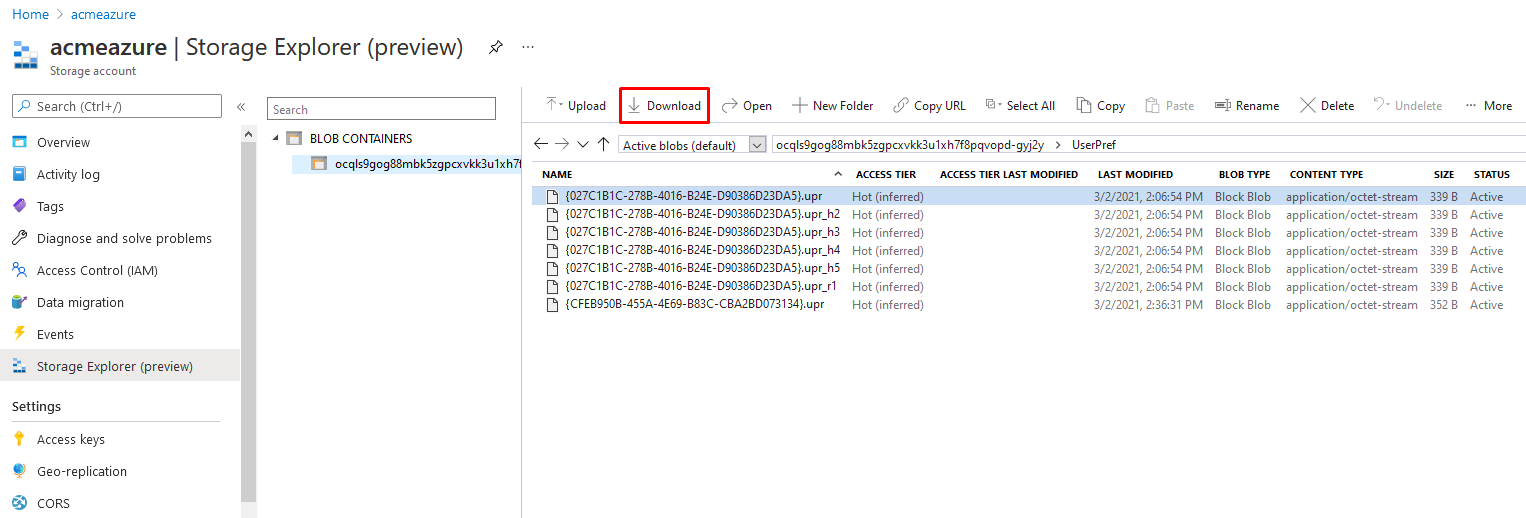Click the Upload toolbar button

coord(576,106)
